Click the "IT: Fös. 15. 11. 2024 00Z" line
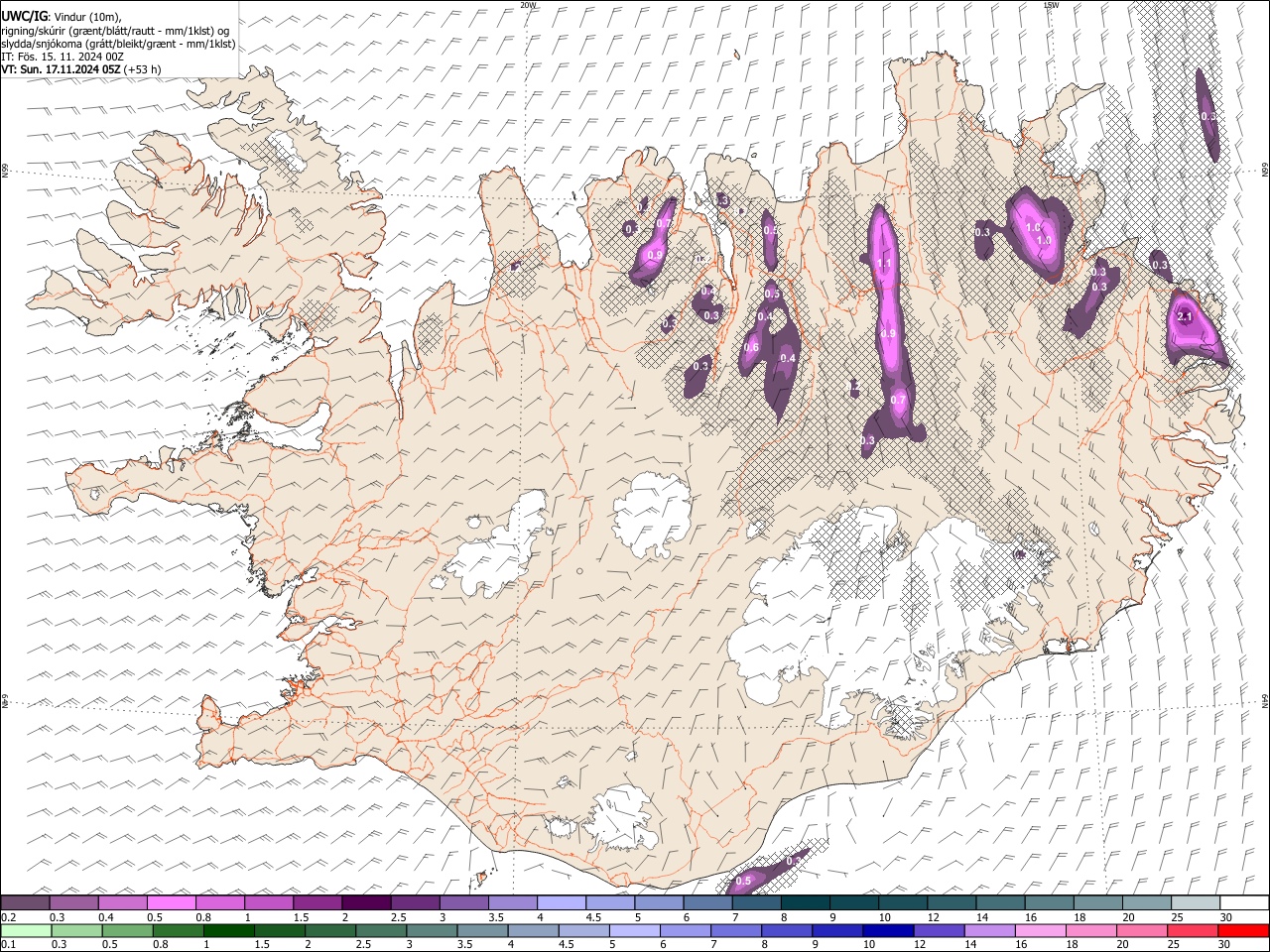Screen dimensions: 1270x952 pos(63,57)
